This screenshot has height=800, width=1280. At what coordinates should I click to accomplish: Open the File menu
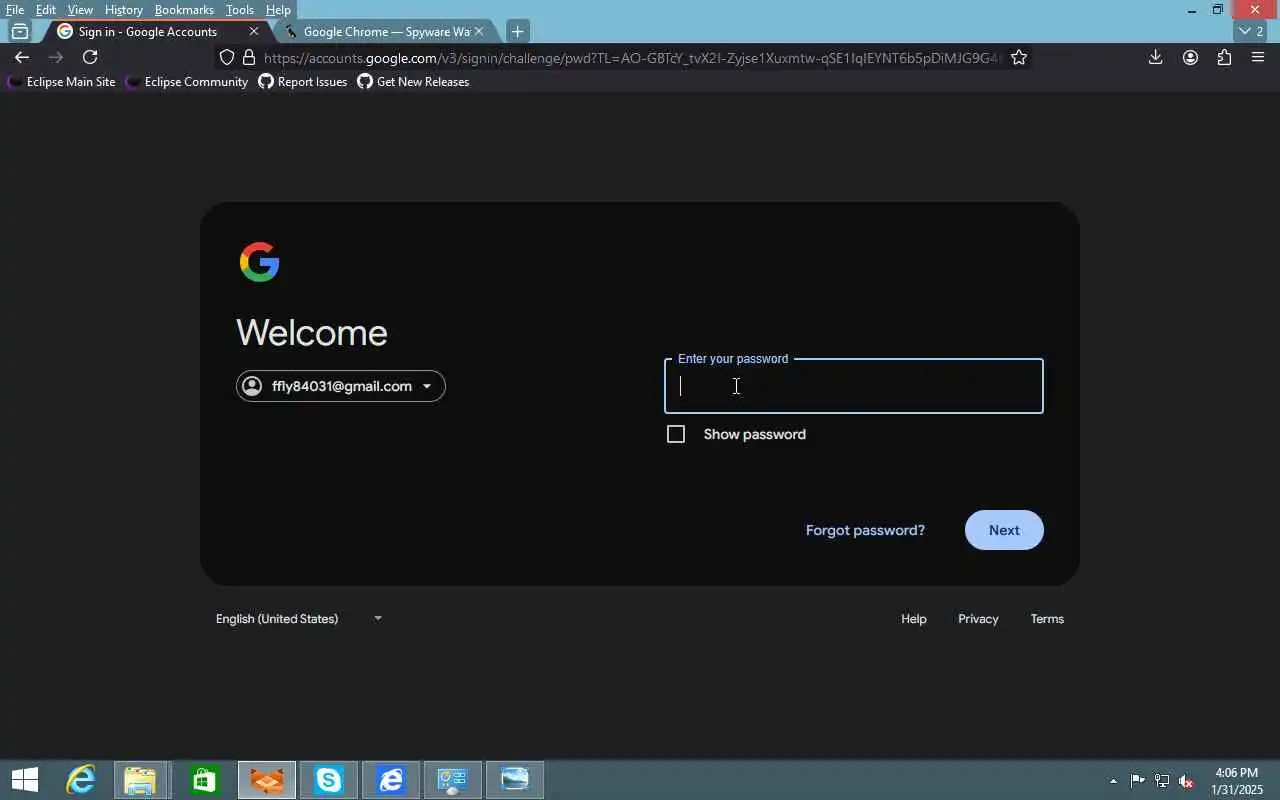pos(15,10)
